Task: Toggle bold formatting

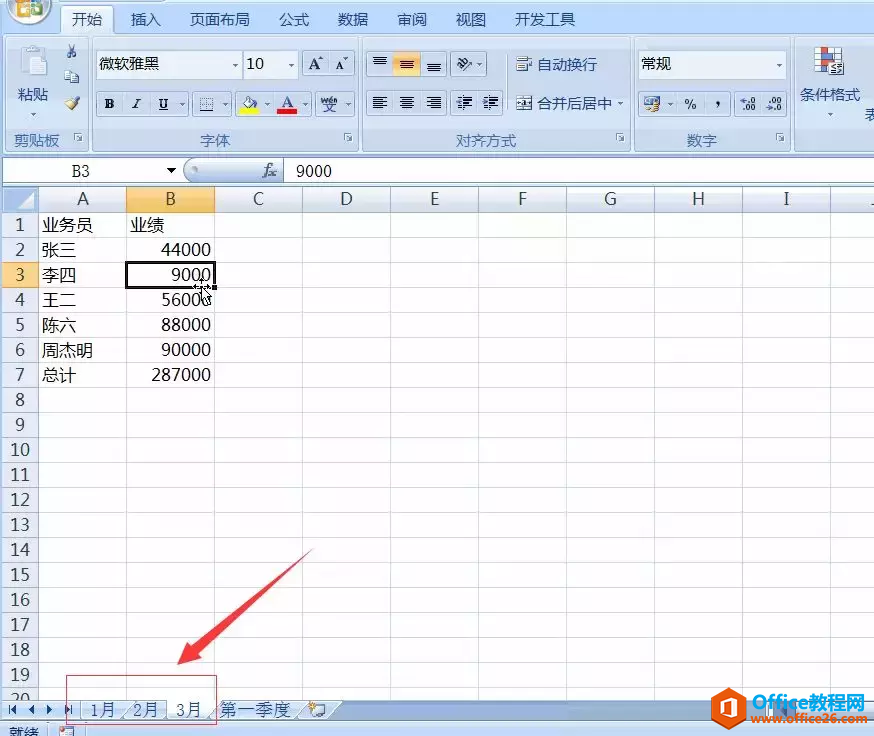Action: click(109, 104)
